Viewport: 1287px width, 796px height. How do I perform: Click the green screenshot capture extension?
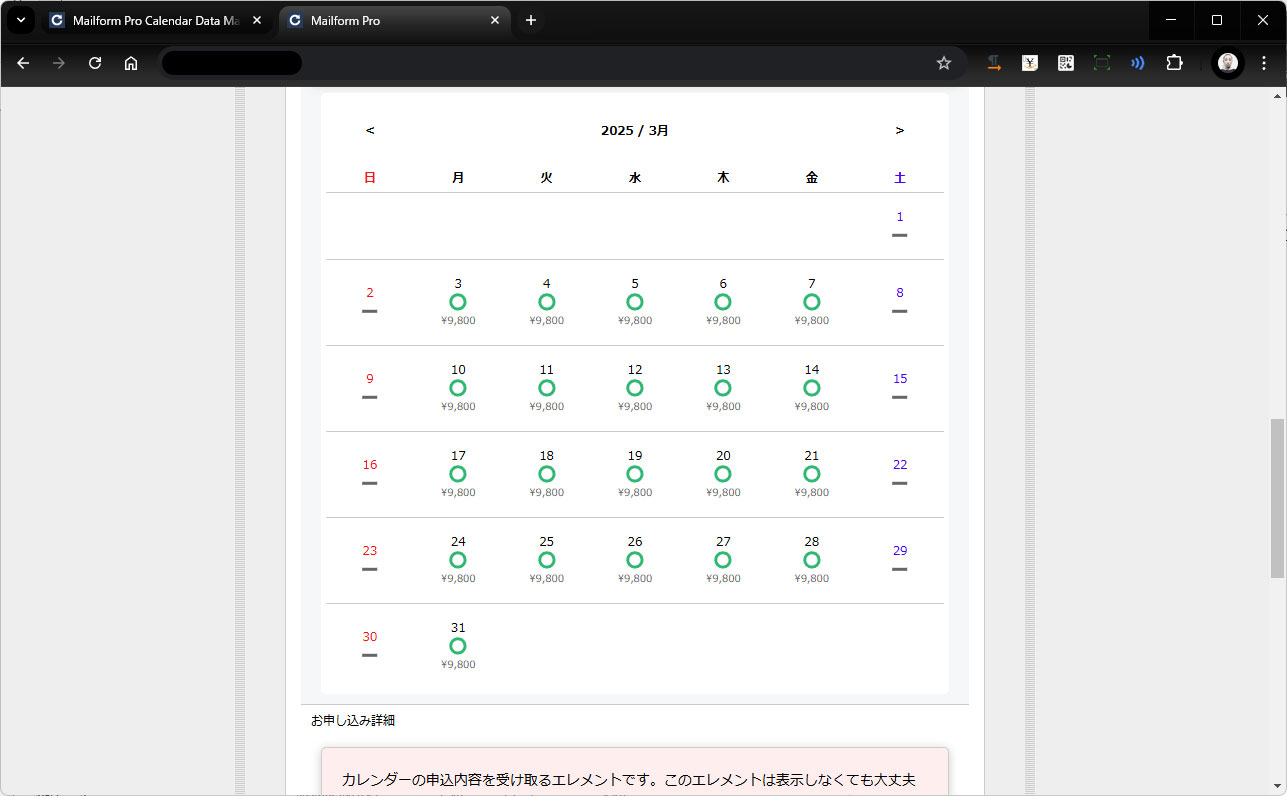(x=1101, y=63)
